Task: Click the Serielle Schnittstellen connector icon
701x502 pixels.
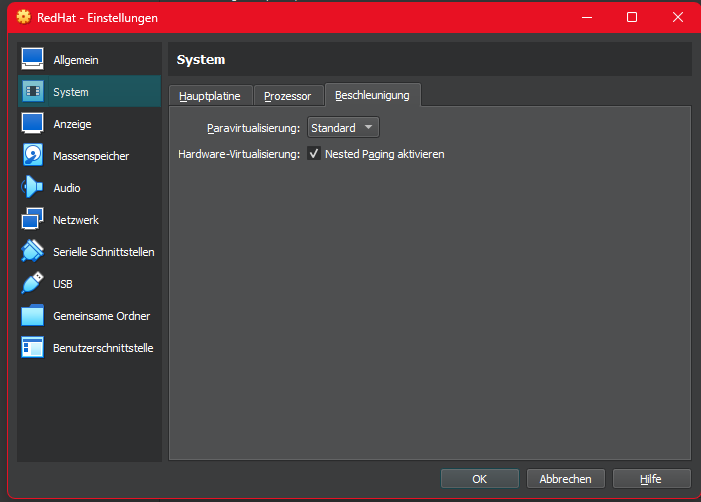Action: [33, 251]
